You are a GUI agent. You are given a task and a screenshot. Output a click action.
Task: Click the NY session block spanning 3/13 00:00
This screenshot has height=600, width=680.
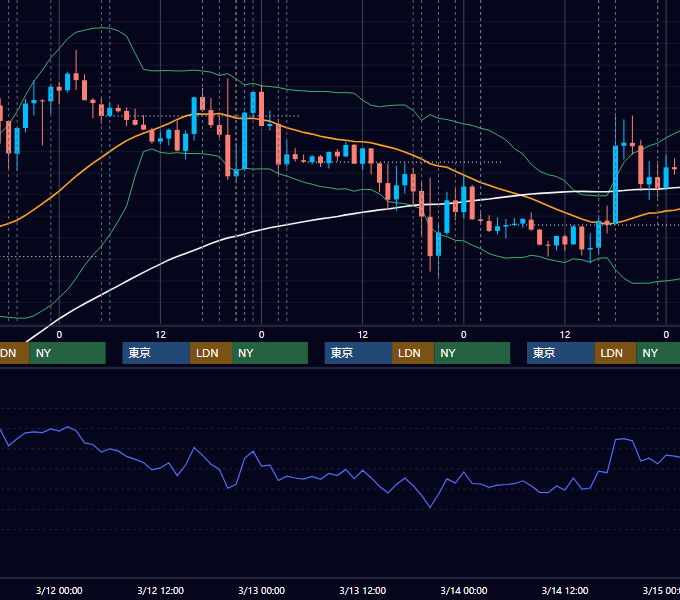pos(270,353)
